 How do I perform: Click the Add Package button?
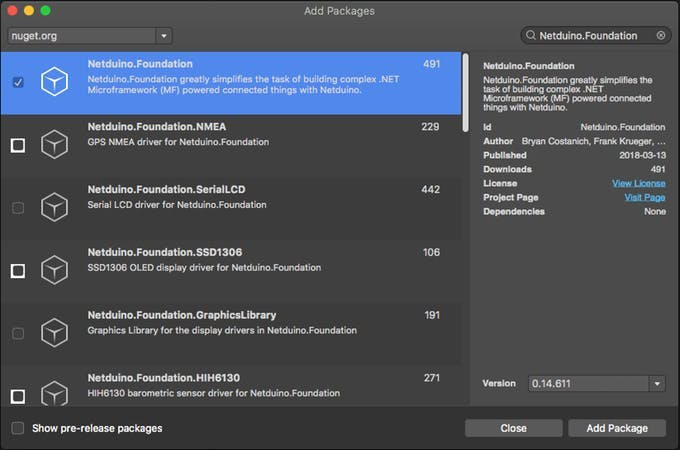[616, 428]
